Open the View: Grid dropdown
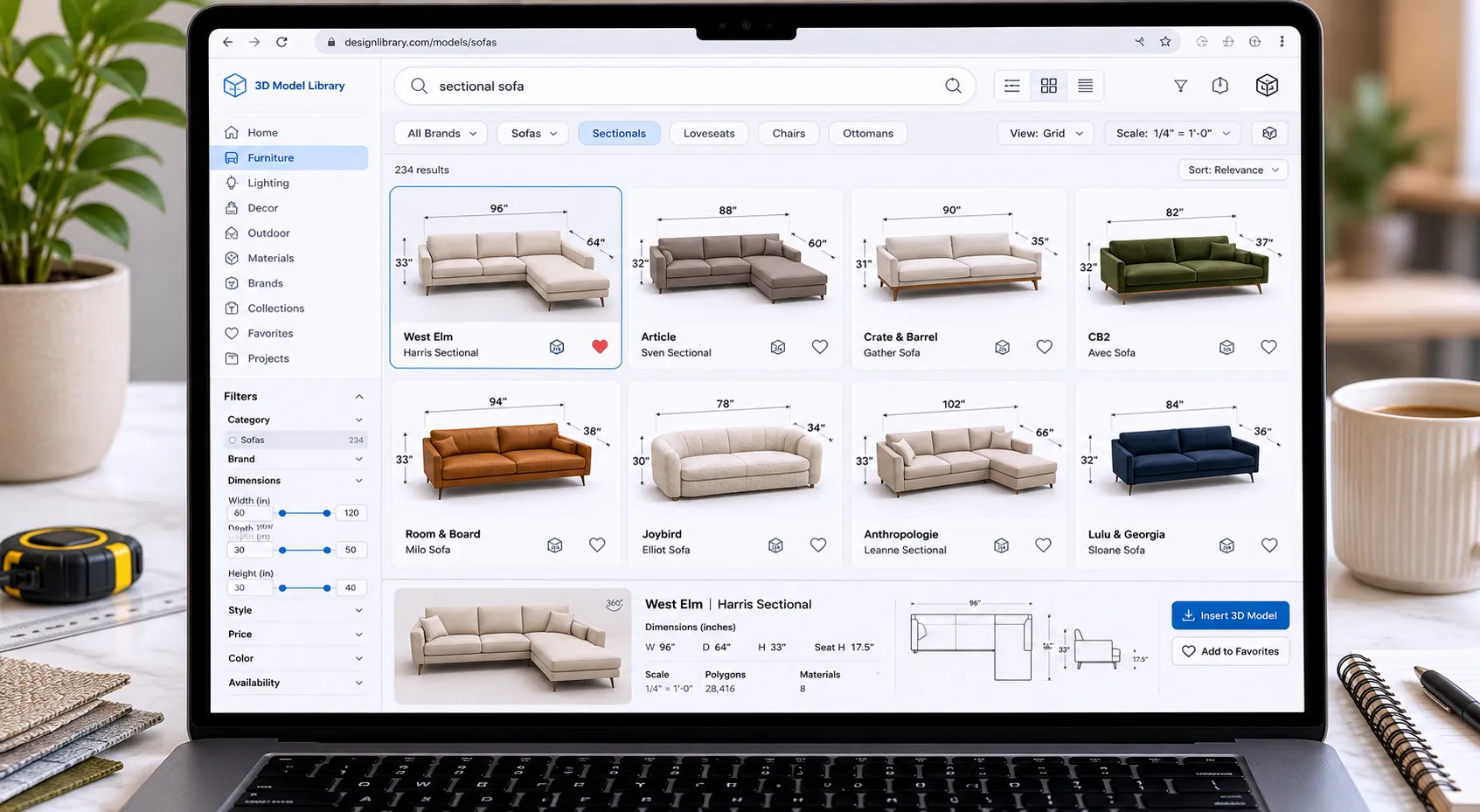 coord(1046,133)
